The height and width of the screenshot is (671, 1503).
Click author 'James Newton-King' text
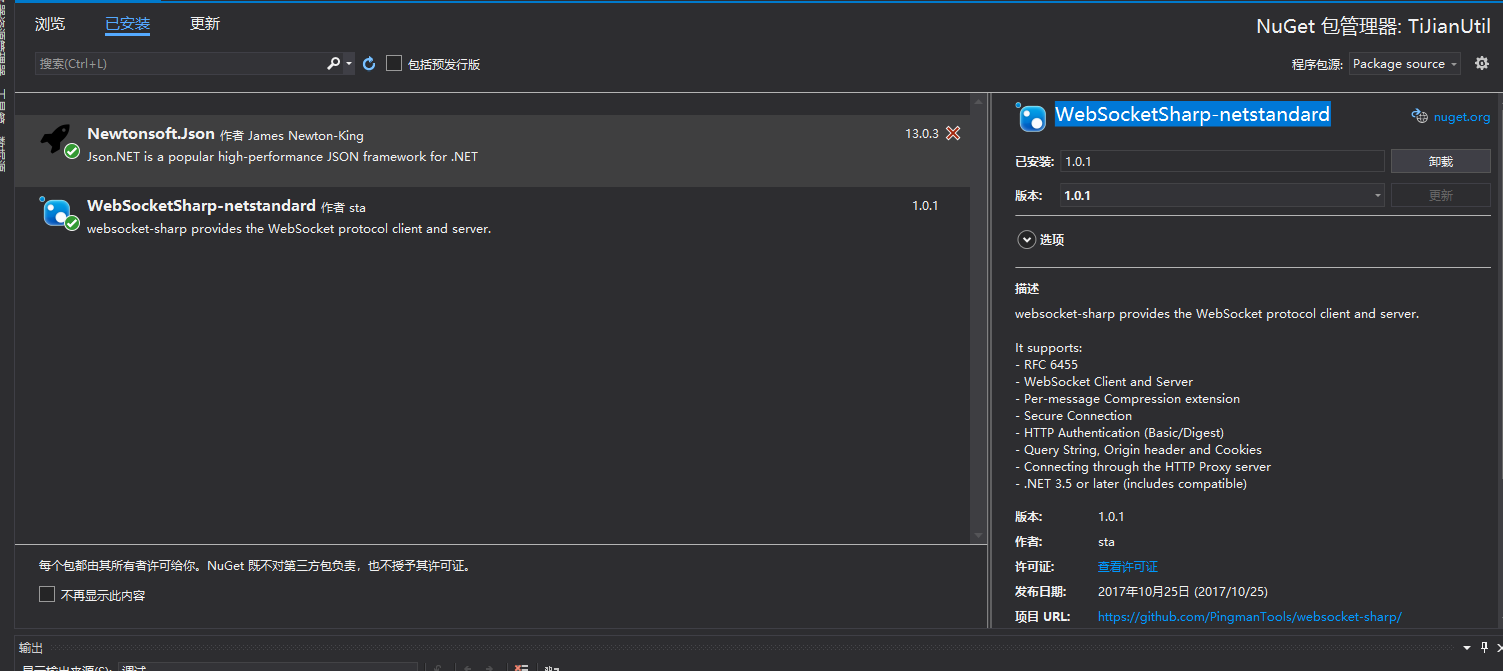tap(306, 135)
